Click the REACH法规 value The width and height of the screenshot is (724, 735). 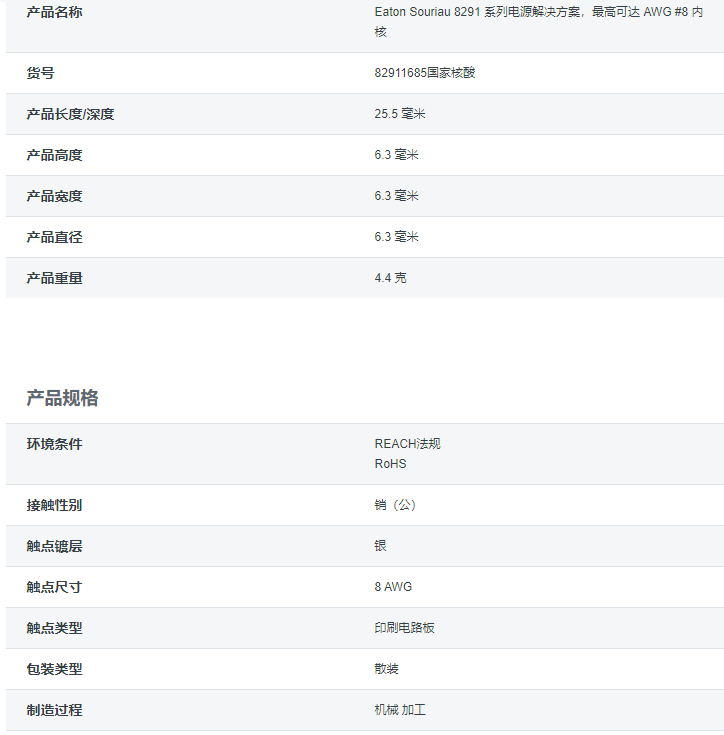(407, 444)
